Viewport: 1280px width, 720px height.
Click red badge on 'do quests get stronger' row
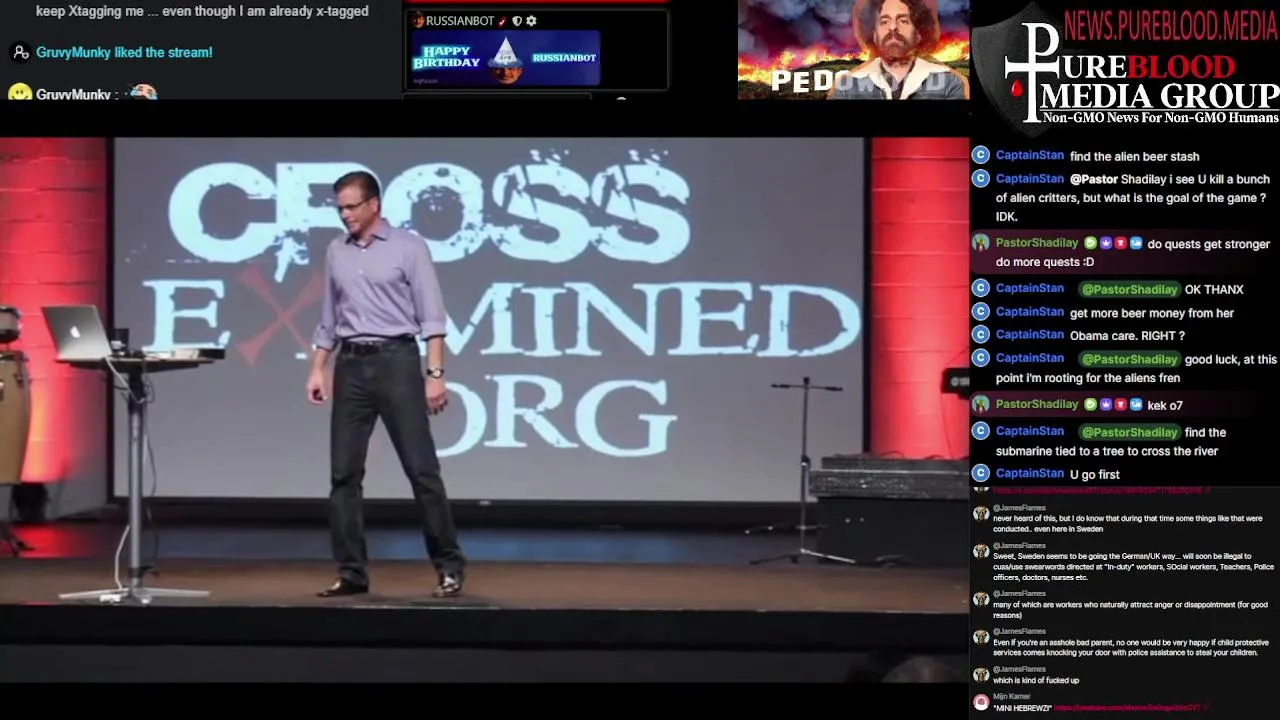1121,243
